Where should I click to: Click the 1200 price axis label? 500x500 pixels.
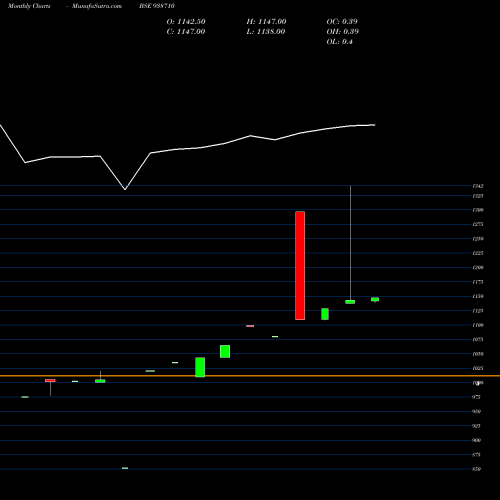pyautogui.click(x=478, y=267)
